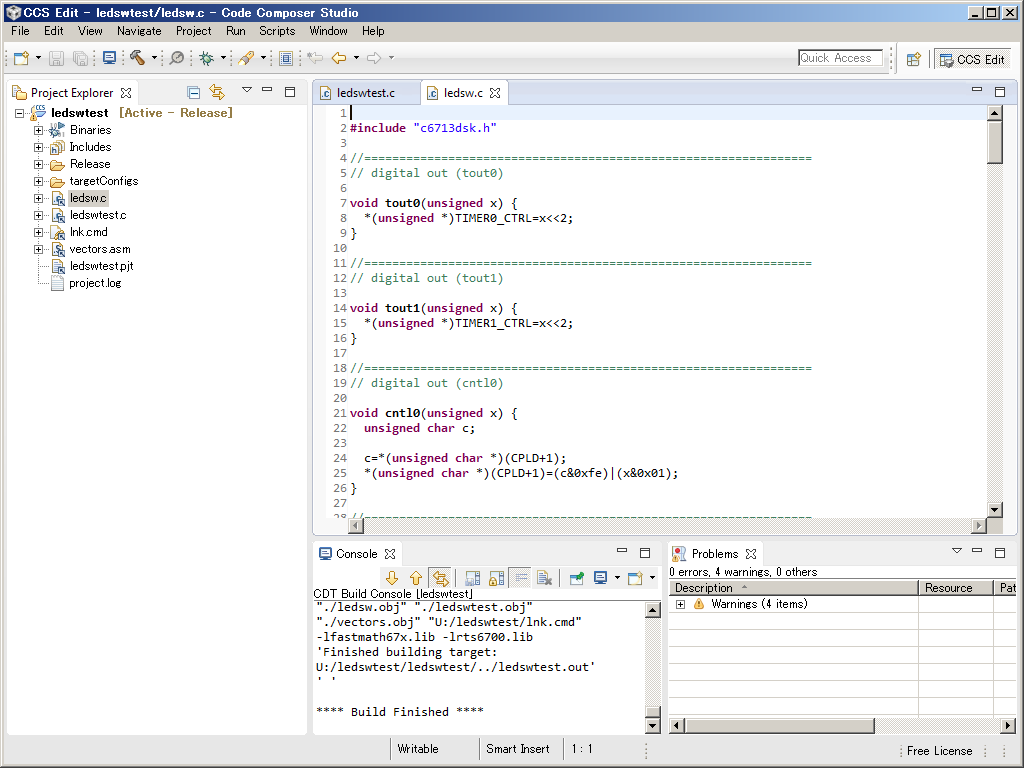Toggle Link with Editor in Project Explorer
1024x768 pixels.
click(217, 92)
